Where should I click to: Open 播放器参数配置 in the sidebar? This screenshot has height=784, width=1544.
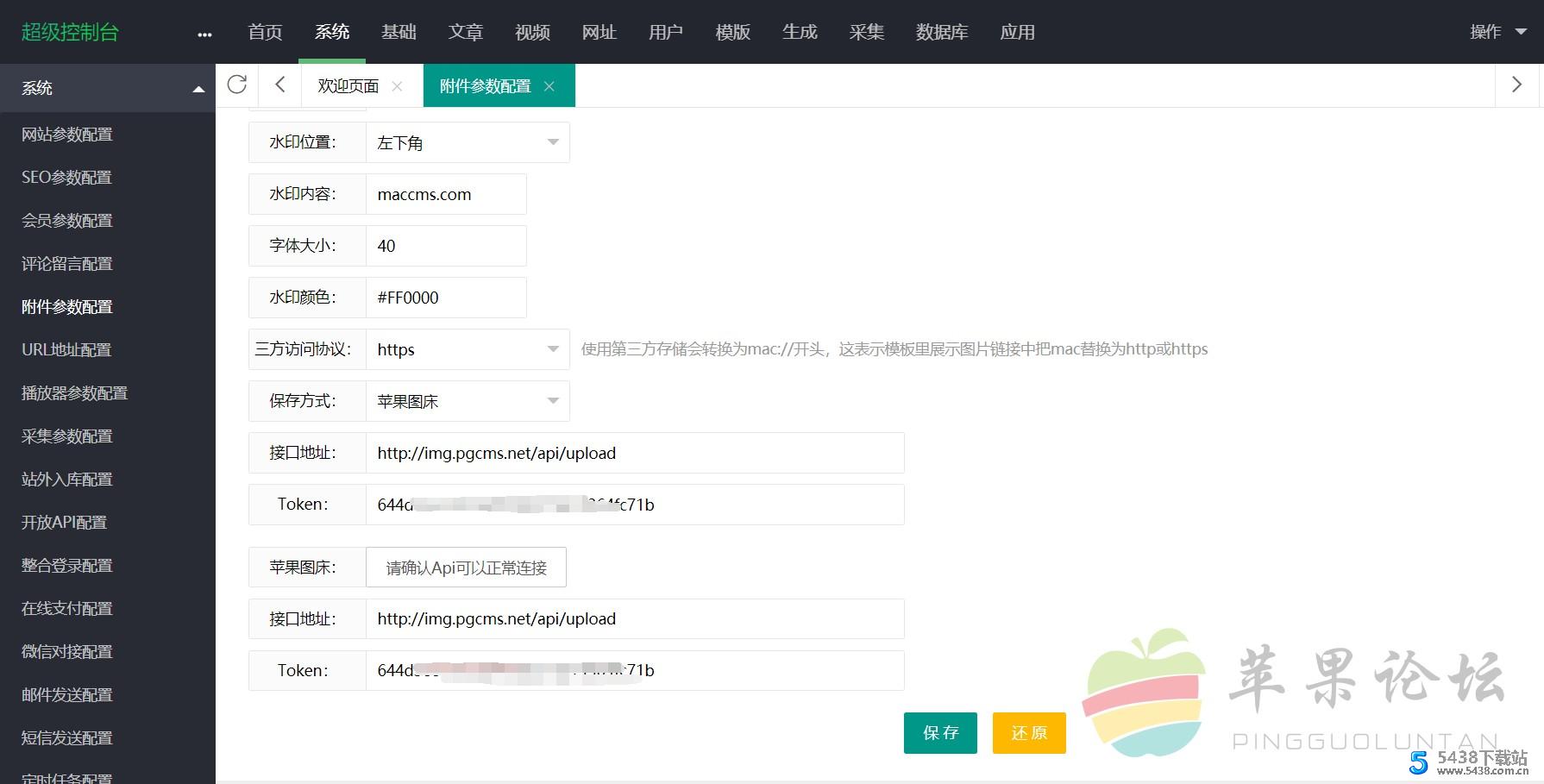(74, 393)
